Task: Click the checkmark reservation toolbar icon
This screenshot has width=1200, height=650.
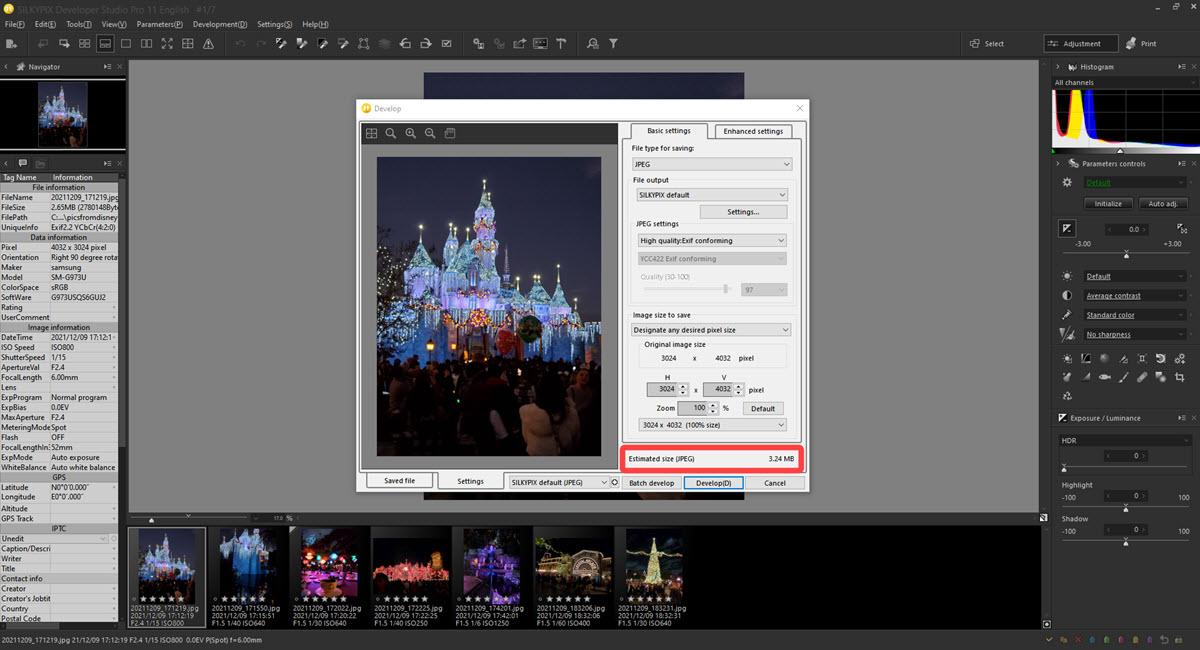Action: tap(446, 44)
